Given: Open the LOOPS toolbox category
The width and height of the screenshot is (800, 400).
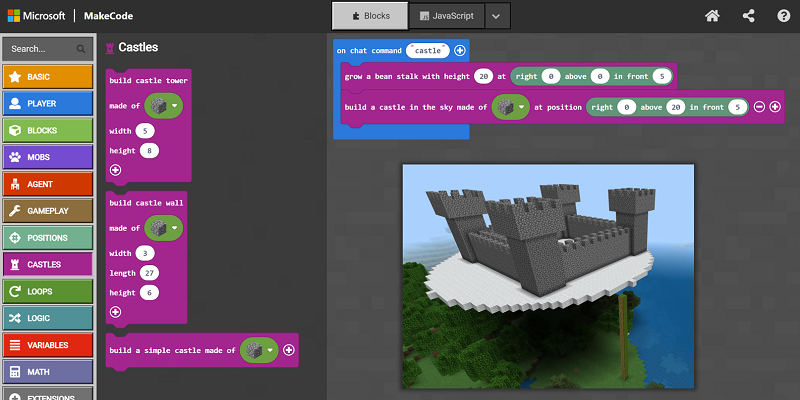Looking at the screenshot, I should 48,291.
